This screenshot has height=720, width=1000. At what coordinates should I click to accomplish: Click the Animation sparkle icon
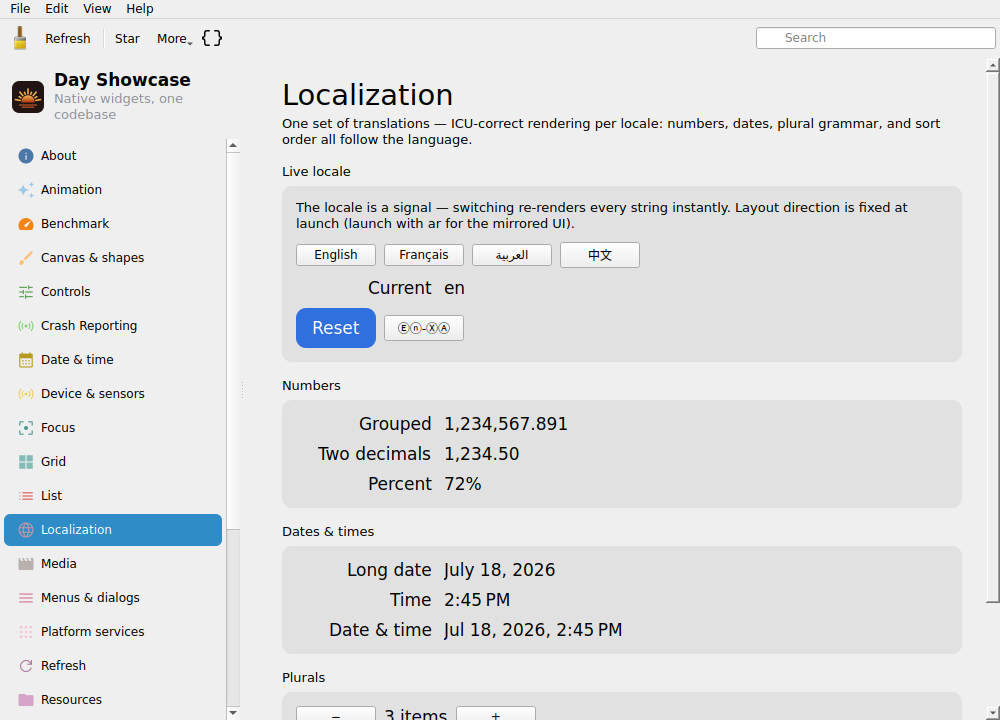tap(26, 189)
